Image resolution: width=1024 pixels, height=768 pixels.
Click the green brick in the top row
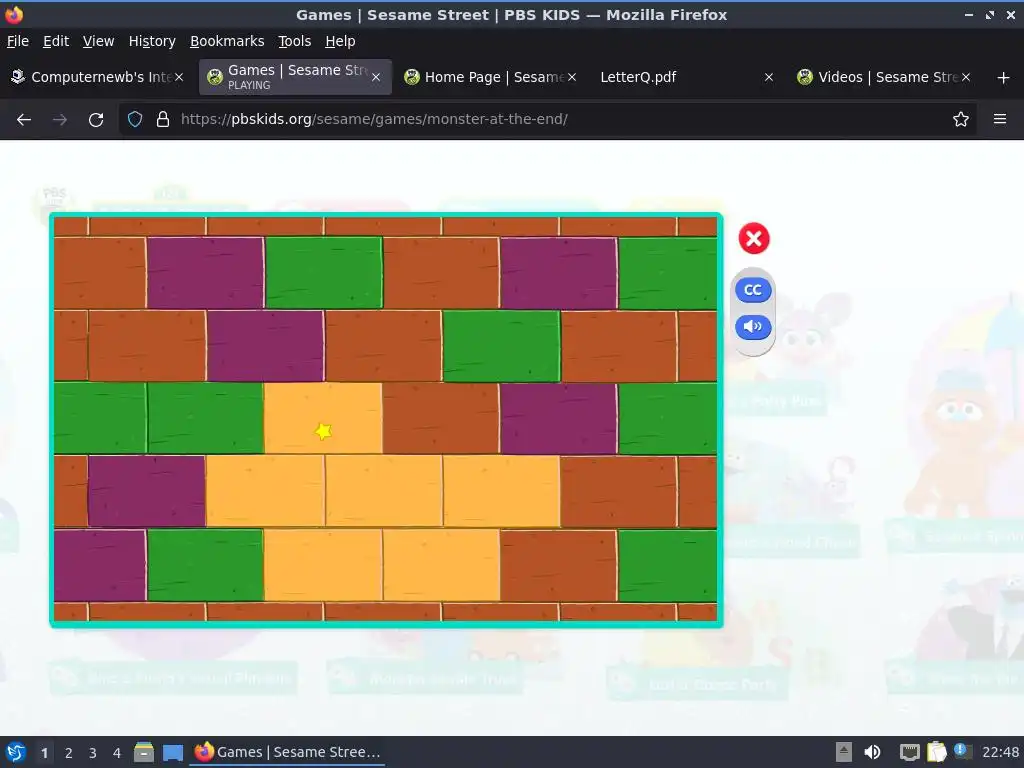tap(324, 273)
